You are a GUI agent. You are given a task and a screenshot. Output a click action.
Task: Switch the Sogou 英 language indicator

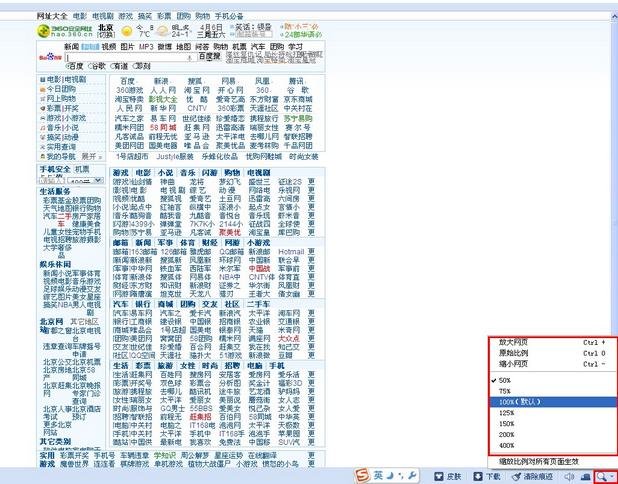(x=378, y=475)
